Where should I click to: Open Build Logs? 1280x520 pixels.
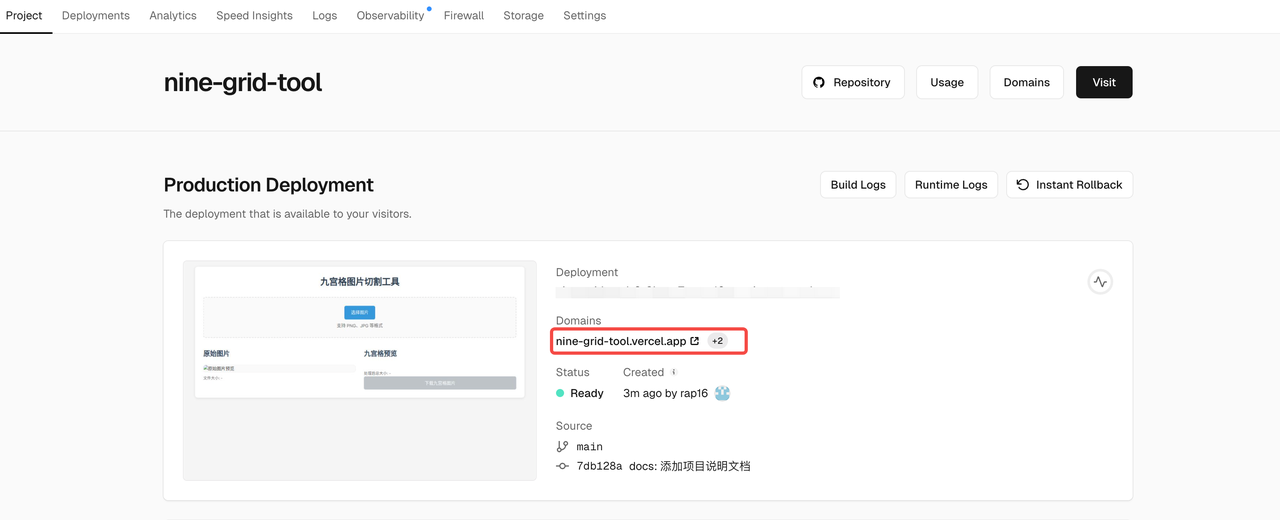coord(858,185)
